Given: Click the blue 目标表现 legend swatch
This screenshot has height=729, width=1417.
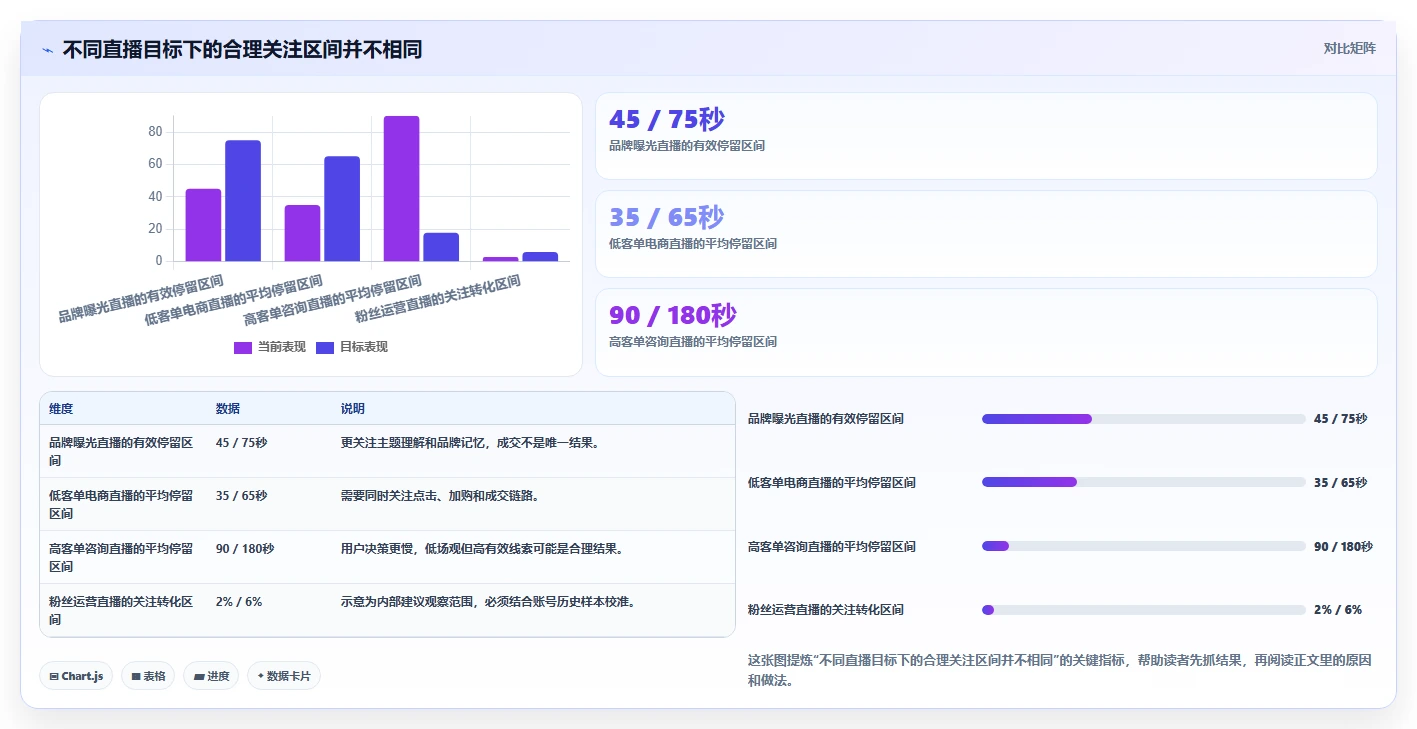Looking at the screenshot, I should pos(325,347).
